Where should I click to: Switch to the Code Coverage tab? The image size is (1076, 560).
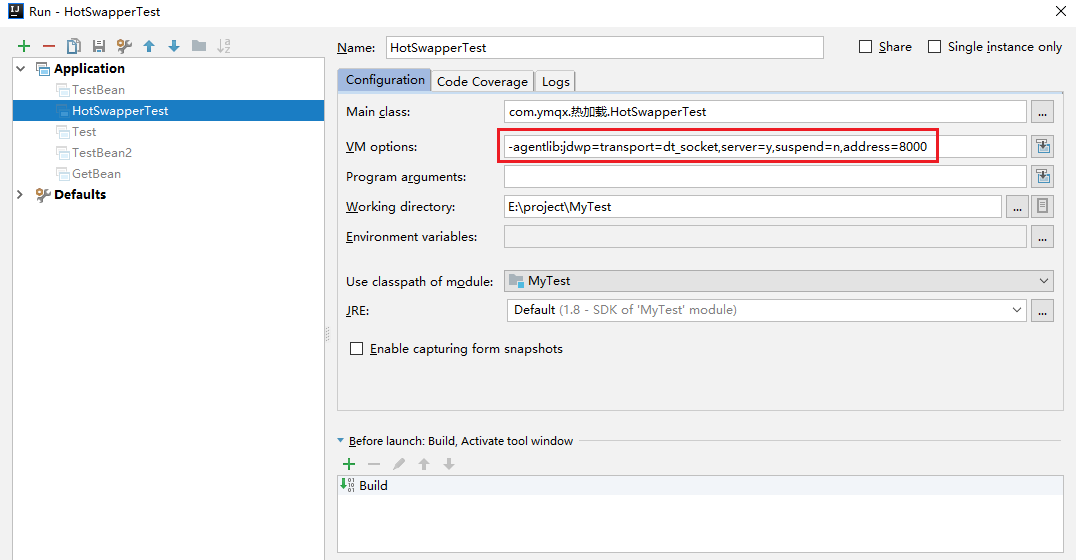482,82
